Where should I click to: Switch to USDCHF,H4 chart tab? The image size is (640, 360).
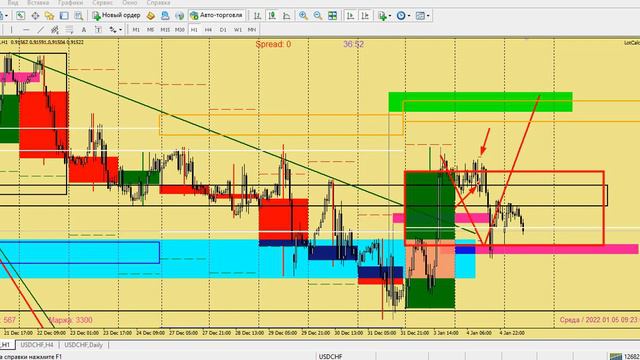tap(37, 345)
